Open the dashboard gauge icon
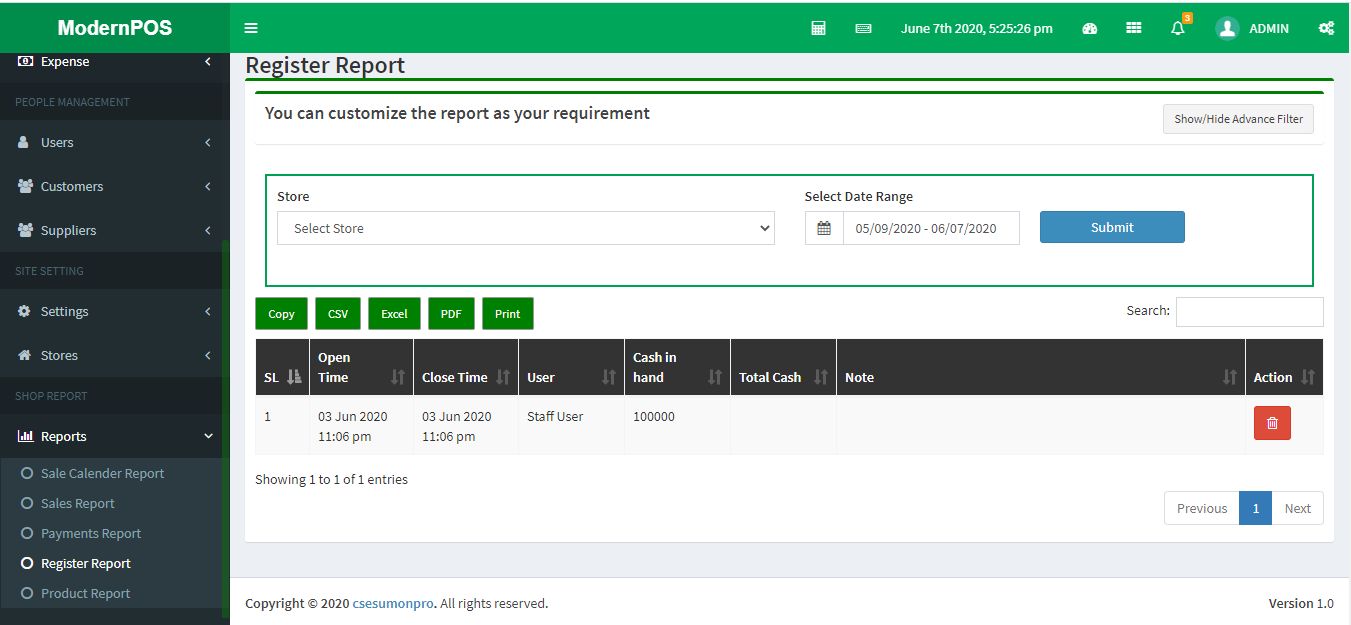Screen dimensions: 1351x625 pyautogui.click(x=1090, y=28)
